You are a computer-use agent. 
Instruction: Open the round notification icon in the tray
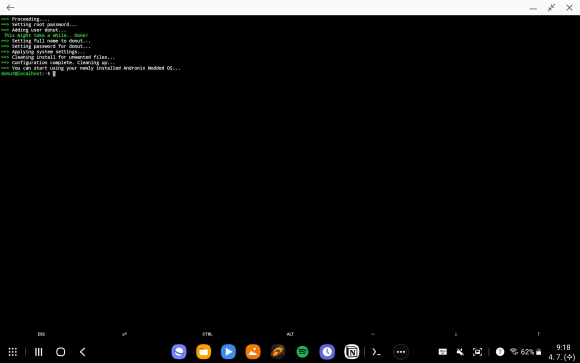500,352
